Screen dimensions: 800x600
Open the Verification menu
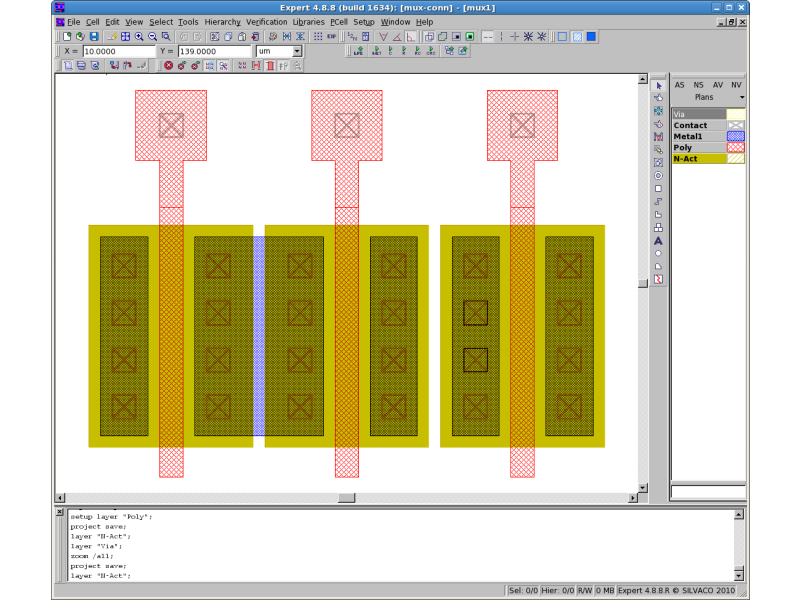(x=266, y=22)
